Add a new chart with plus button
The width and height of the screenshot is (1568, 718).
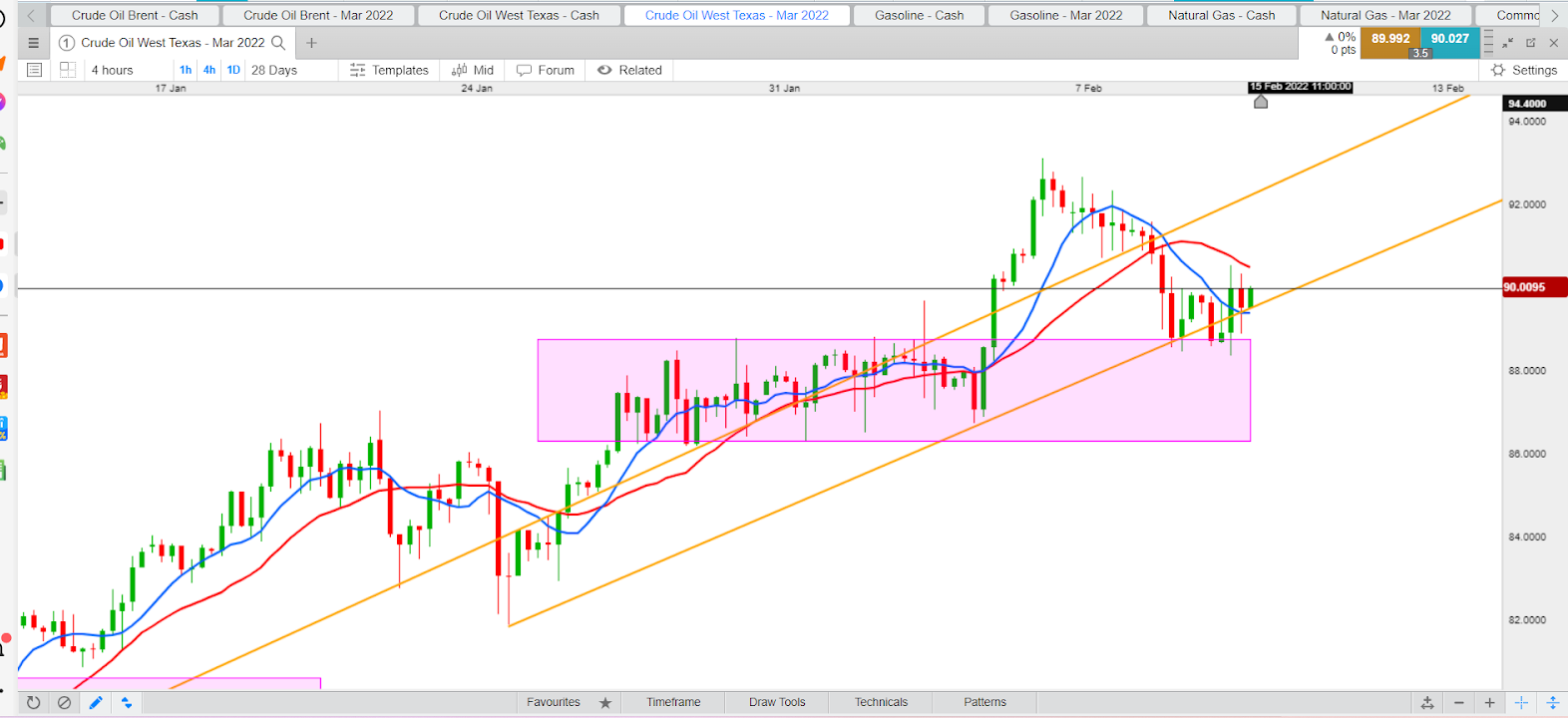311,43
